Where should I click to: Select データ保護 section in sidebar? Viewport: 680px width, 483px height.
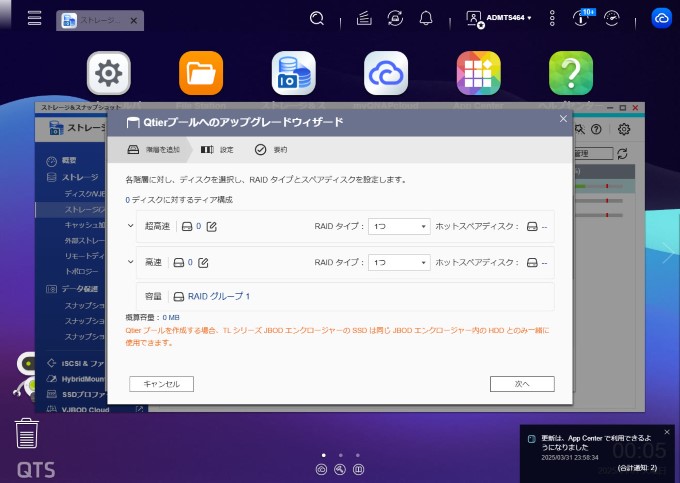pyautogui.click(x=72, y=289)
